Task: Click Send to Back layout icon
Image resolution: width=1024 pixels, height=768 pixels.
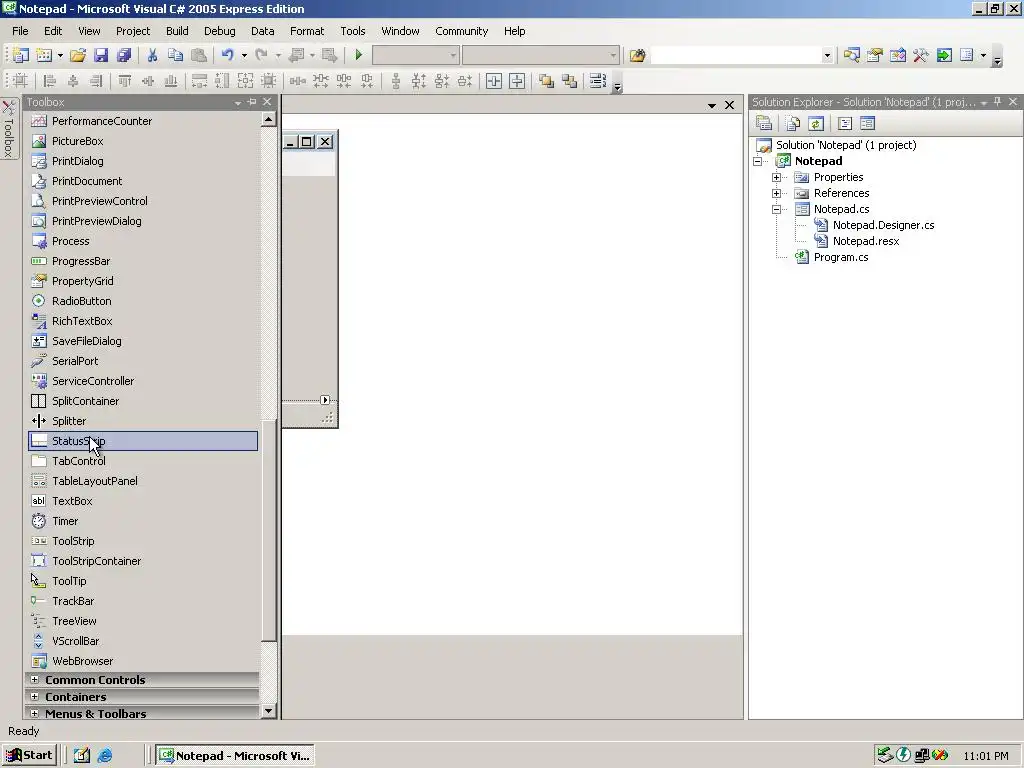Action: click(x=569, y=81)
